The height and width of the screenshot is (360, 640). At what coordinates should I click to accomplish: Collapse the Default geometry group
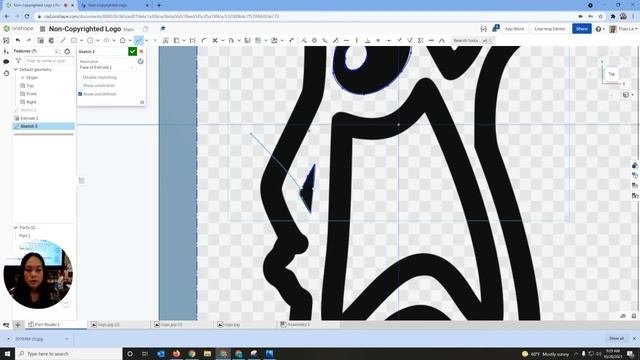pos(16,70)
